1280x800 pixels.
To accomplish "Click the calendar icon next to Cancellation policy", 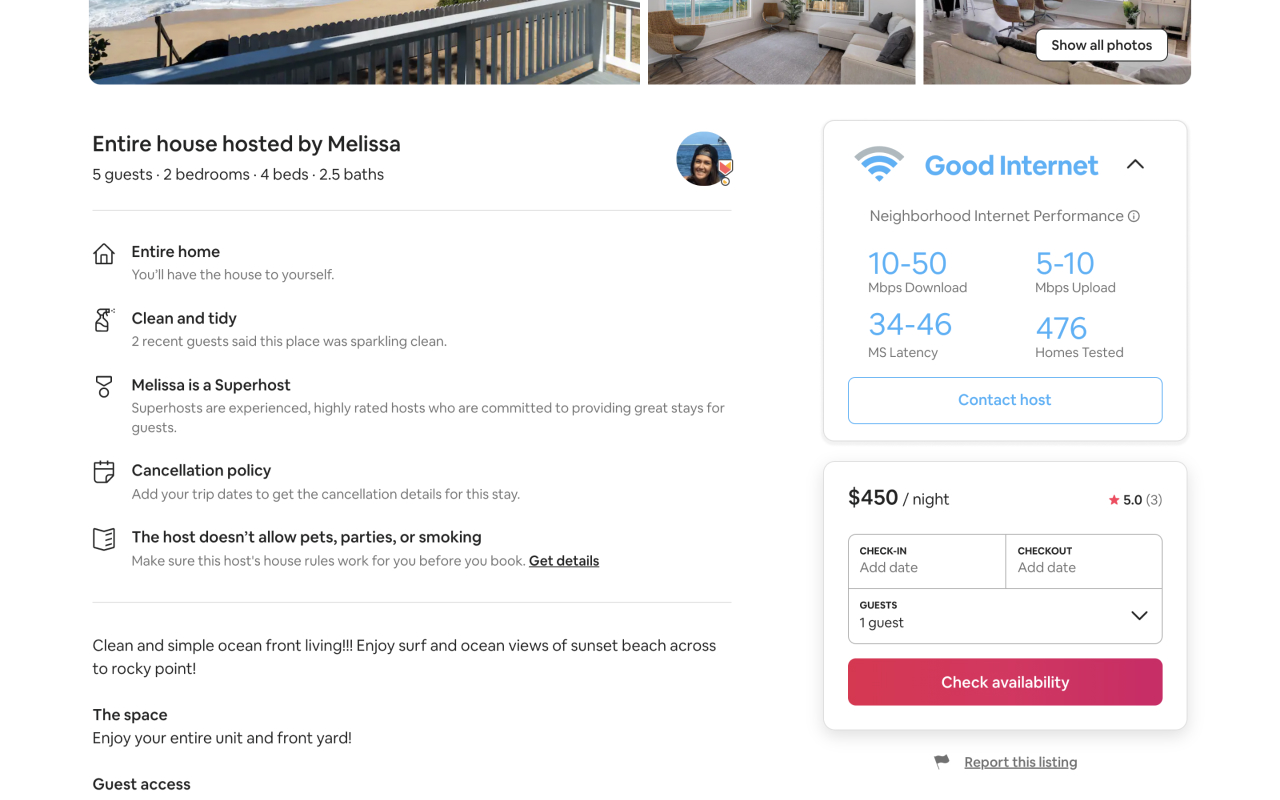I will pyautogui.click(x=104, y=471).
